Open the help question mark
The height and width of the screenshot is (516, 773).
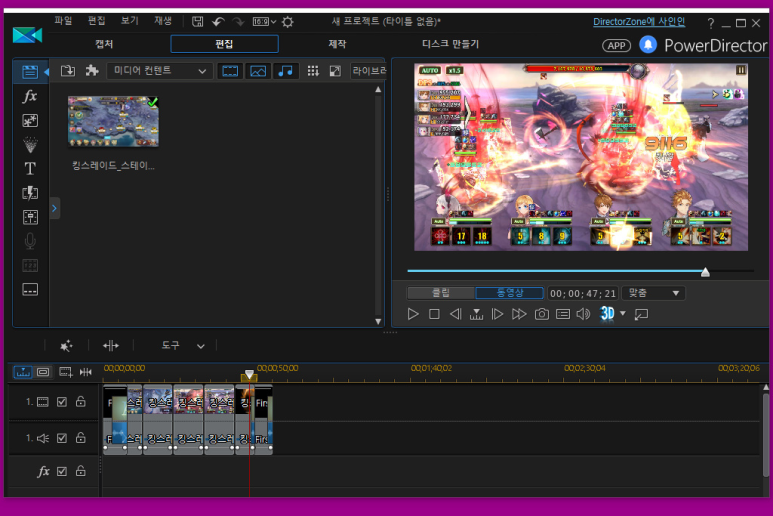coord(710,23)
